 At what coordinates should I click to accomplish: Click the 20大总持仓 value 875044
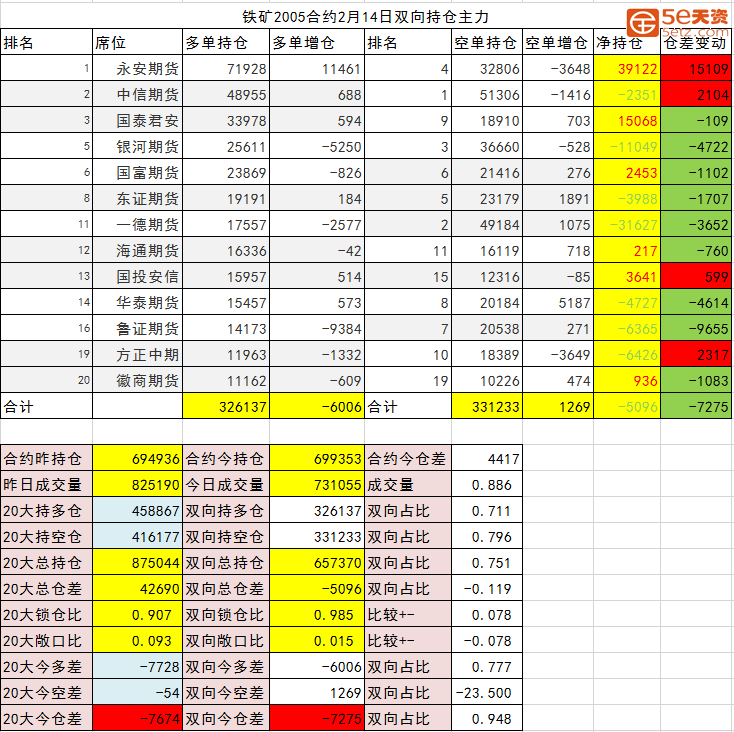(137, 563)
